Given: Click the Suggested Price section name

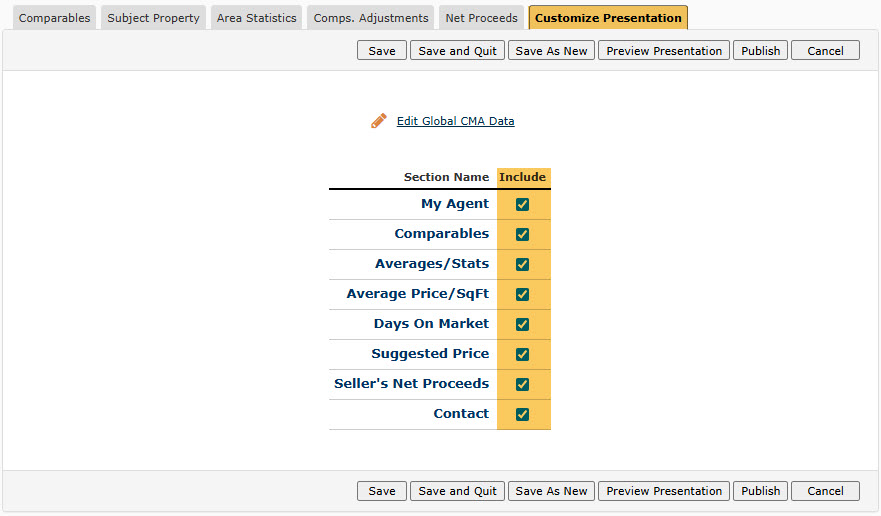Looking at the screenshot, I should point(430,354).
